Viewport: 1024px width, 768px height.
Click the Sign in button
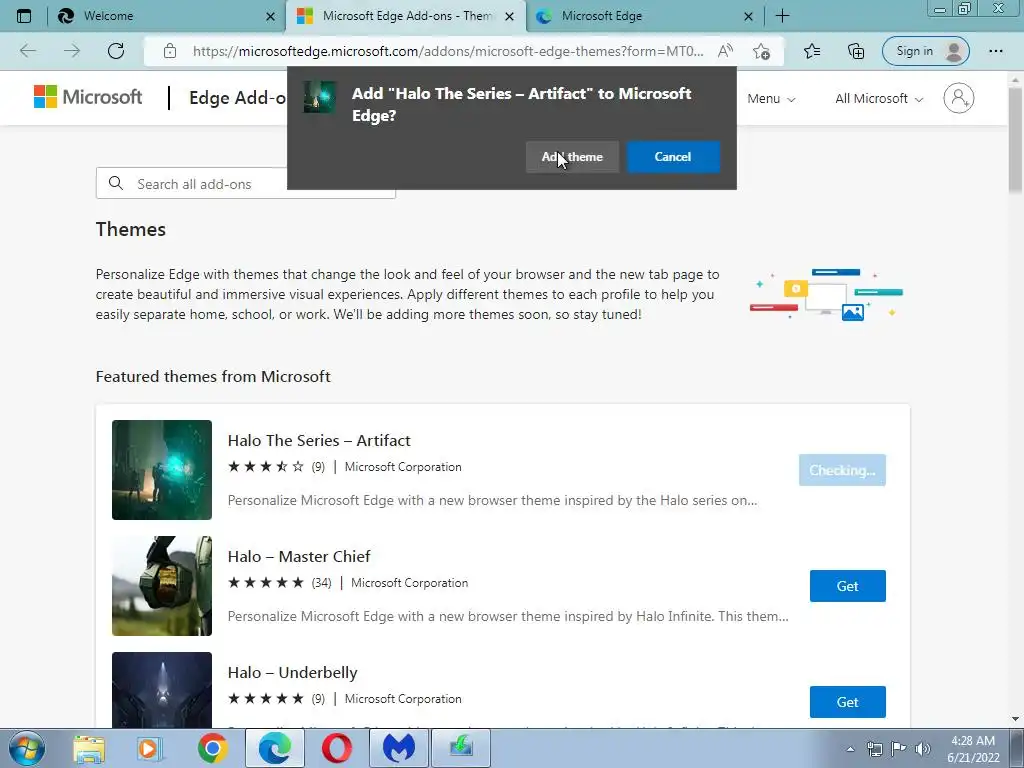coord(925,51)
